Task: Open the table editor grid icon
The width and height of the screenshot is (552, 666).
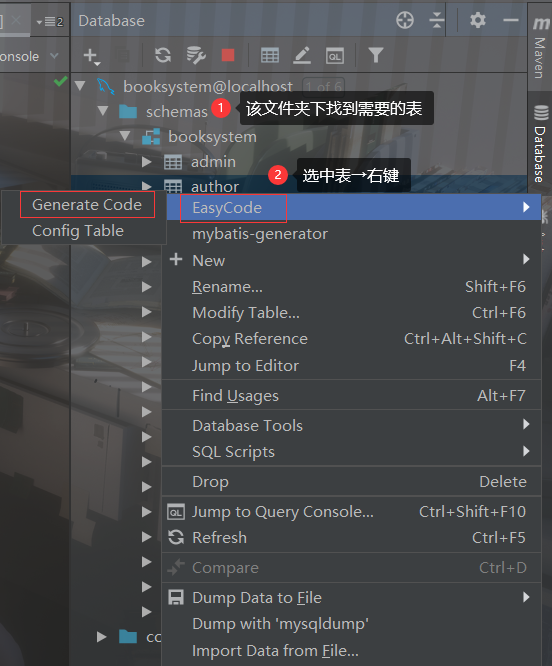Action: [x=270, y=55]
